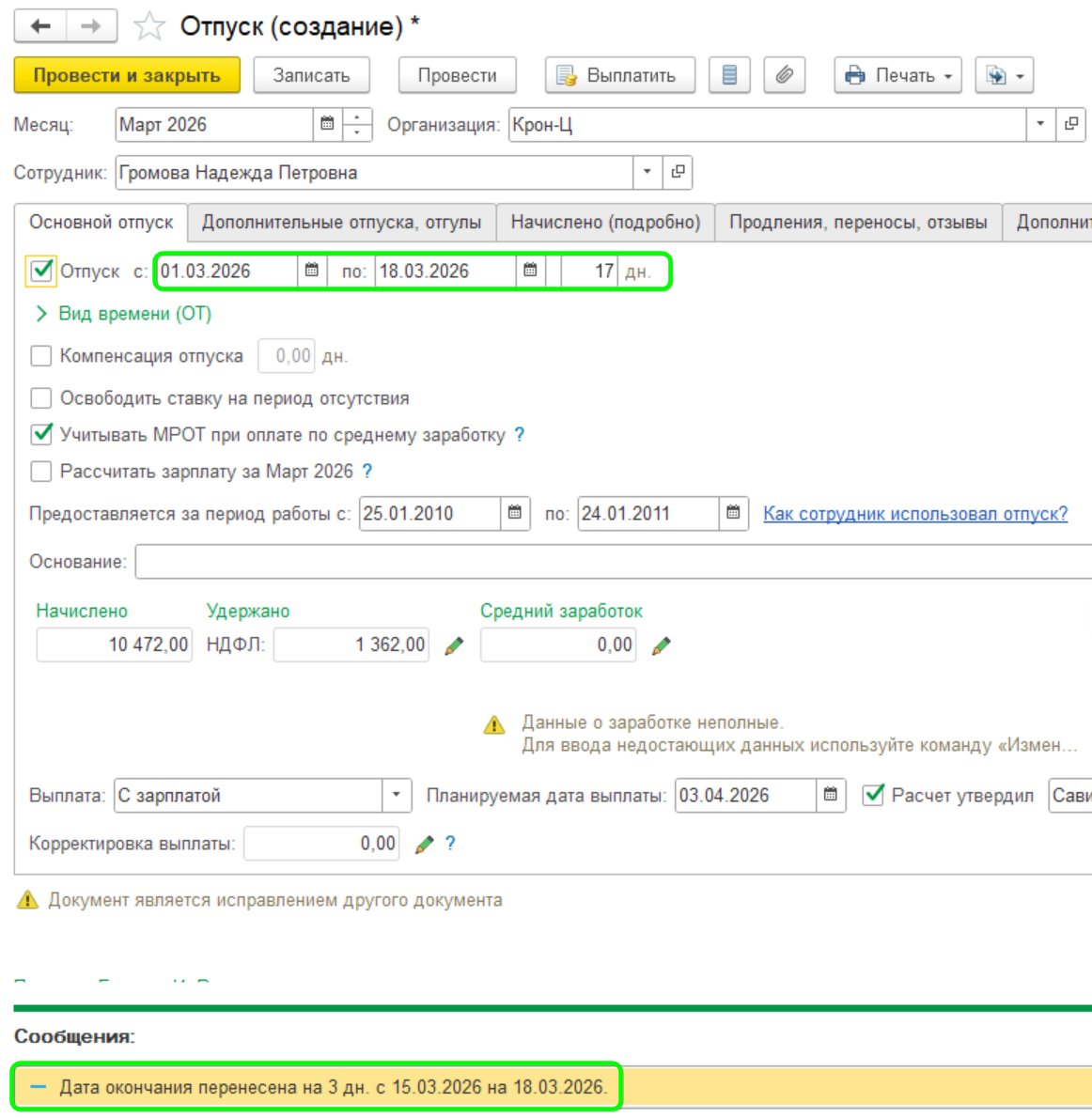Edit НДФЛ with the pencil icon
The width and height of the screenshot is (1092, 1118).
pos(454,645)
